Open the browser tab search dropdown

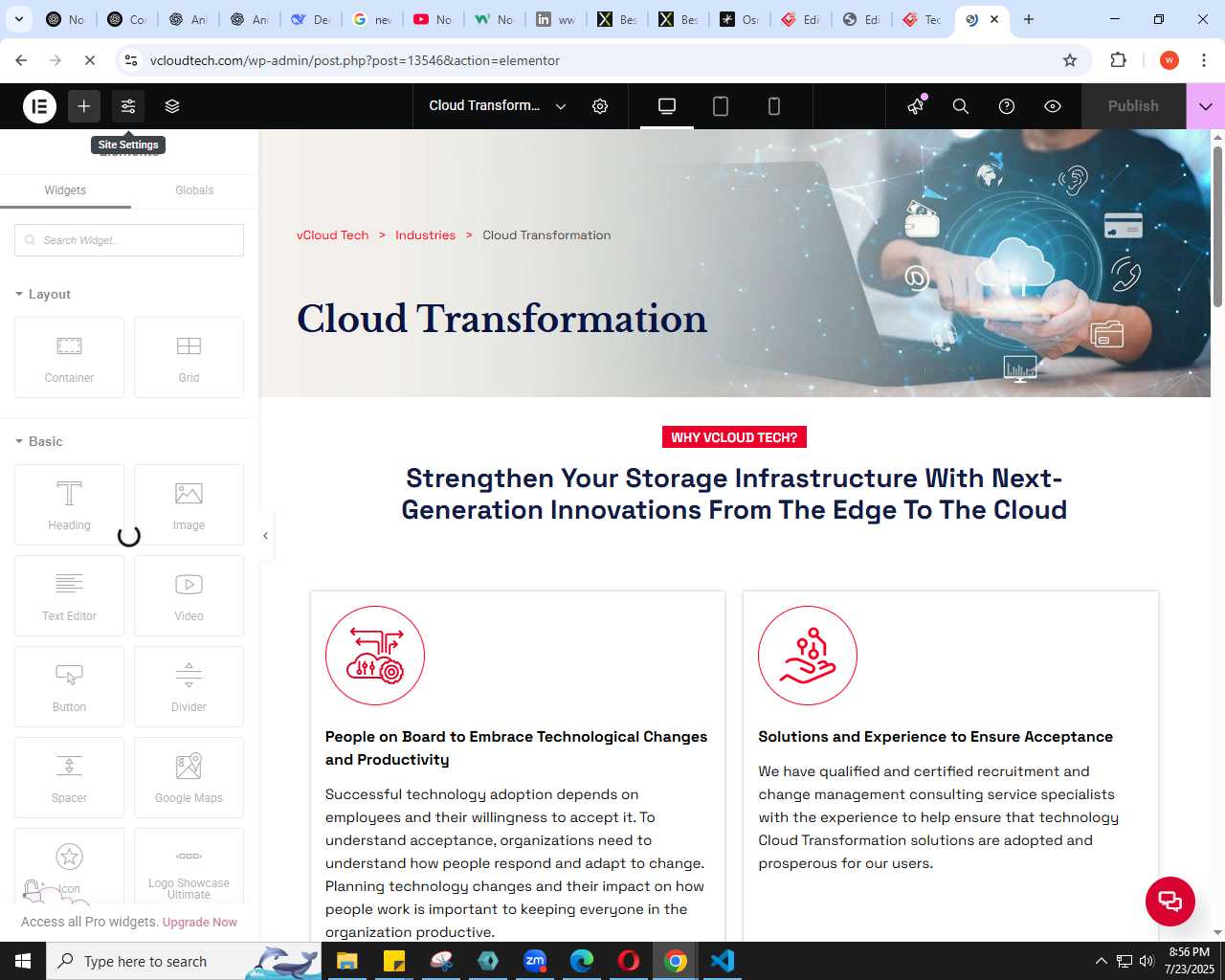point(18,19)
